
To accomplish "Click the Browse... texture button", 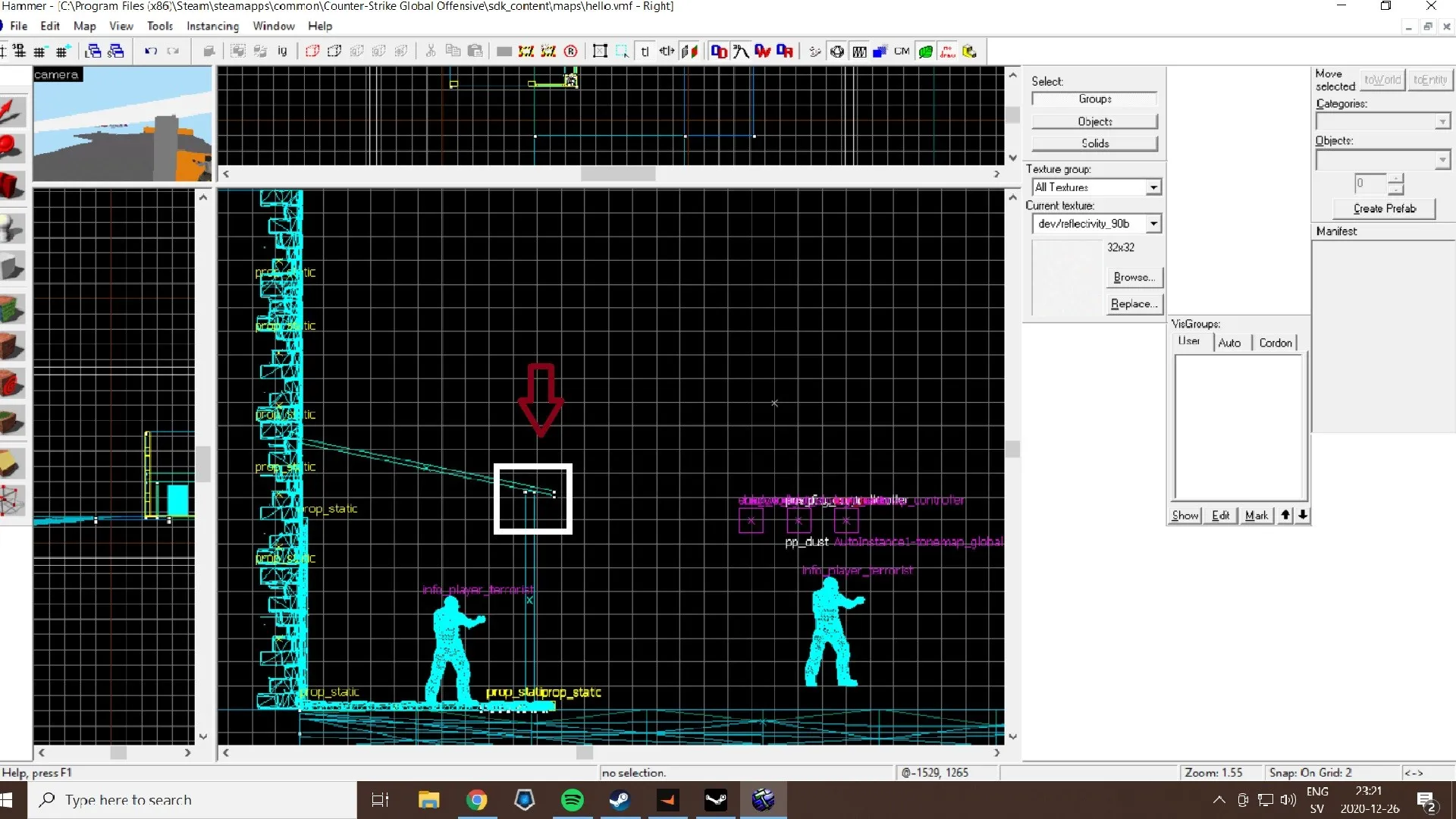I will [1134, 278].
